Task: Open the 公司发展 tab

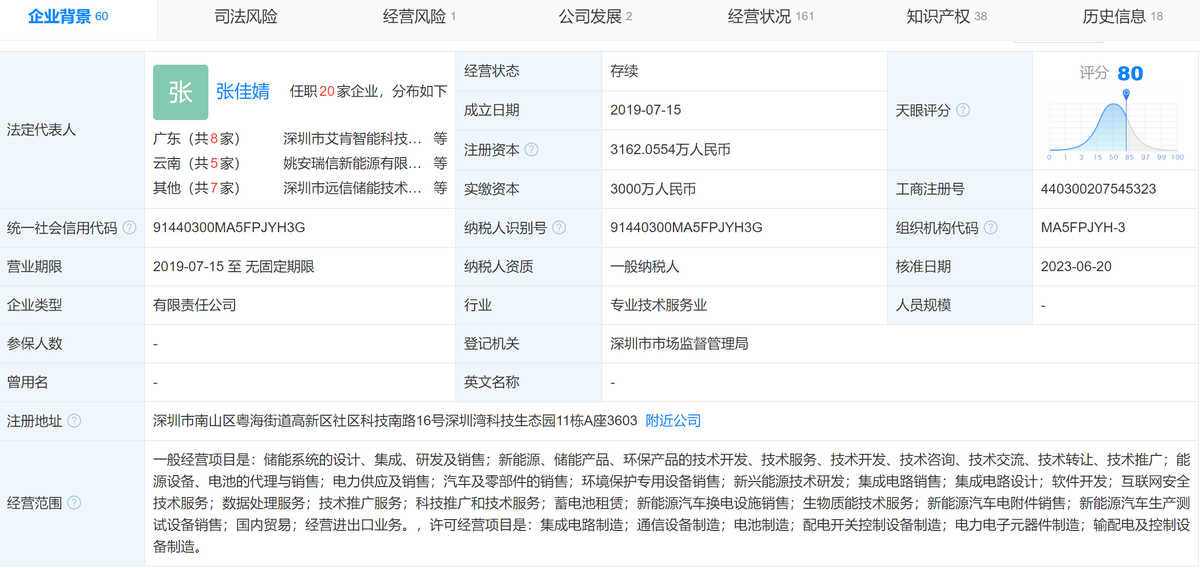Action: point(595,17)
